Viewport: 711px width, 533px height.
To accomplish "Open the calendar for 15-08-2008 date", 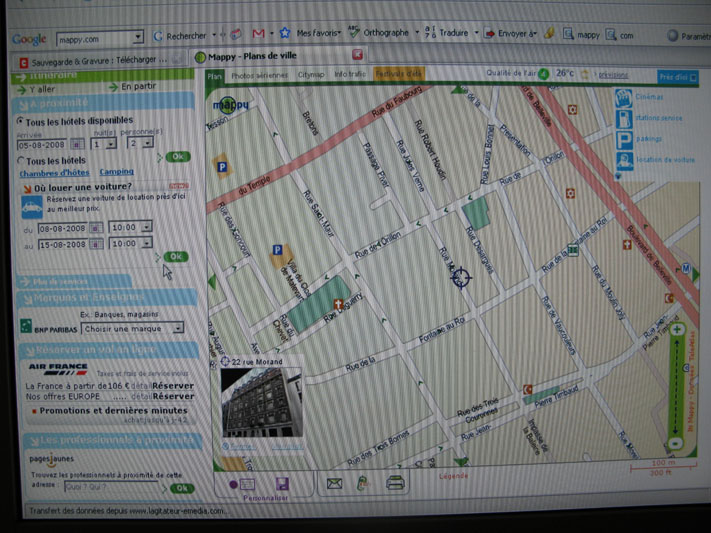I will [x=96, y=244].
